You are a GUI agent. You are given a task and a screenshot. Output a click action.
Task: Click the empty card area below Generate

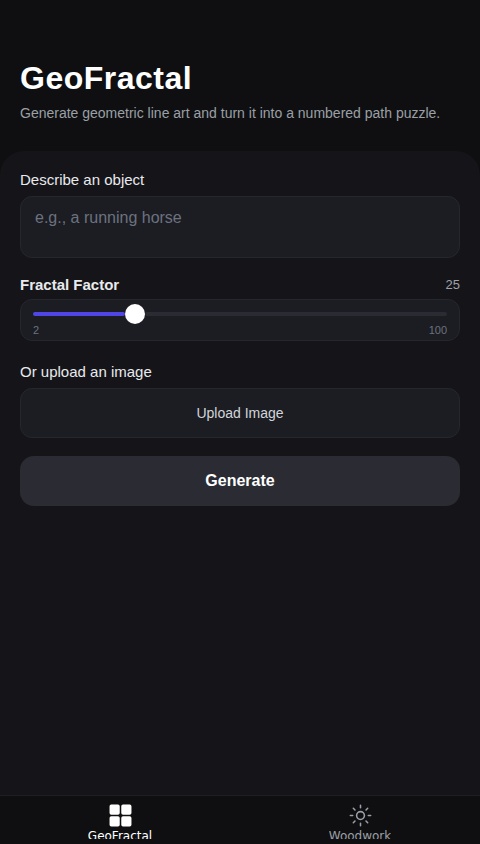240,646
